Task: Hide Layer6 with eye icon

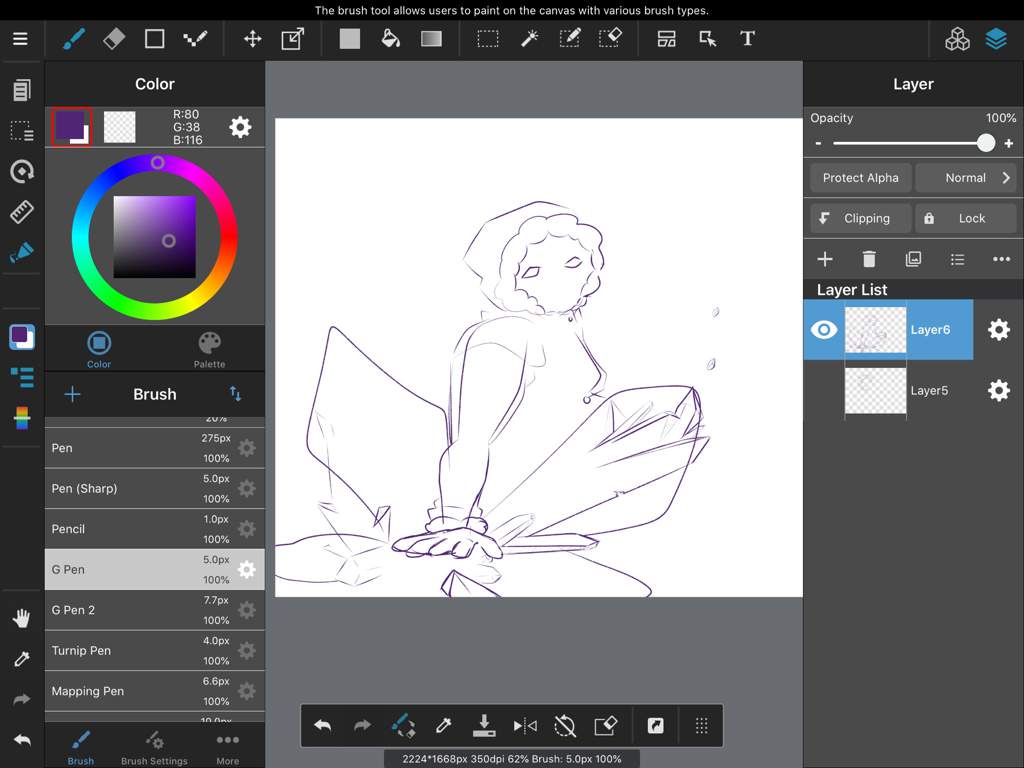Action: (824, 330)
